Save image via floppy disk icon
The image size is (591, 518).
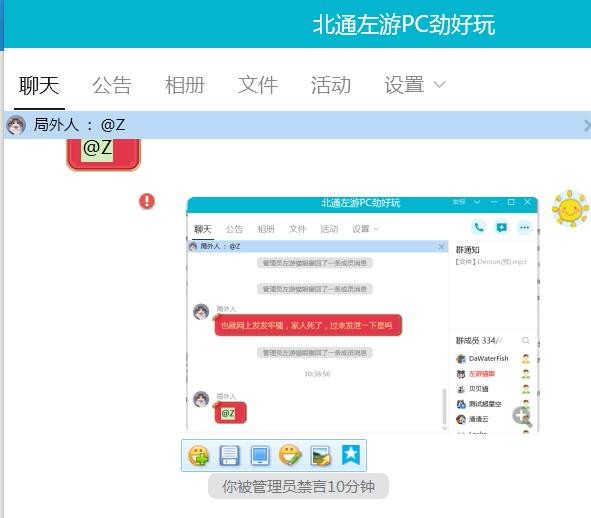(229, 455)
